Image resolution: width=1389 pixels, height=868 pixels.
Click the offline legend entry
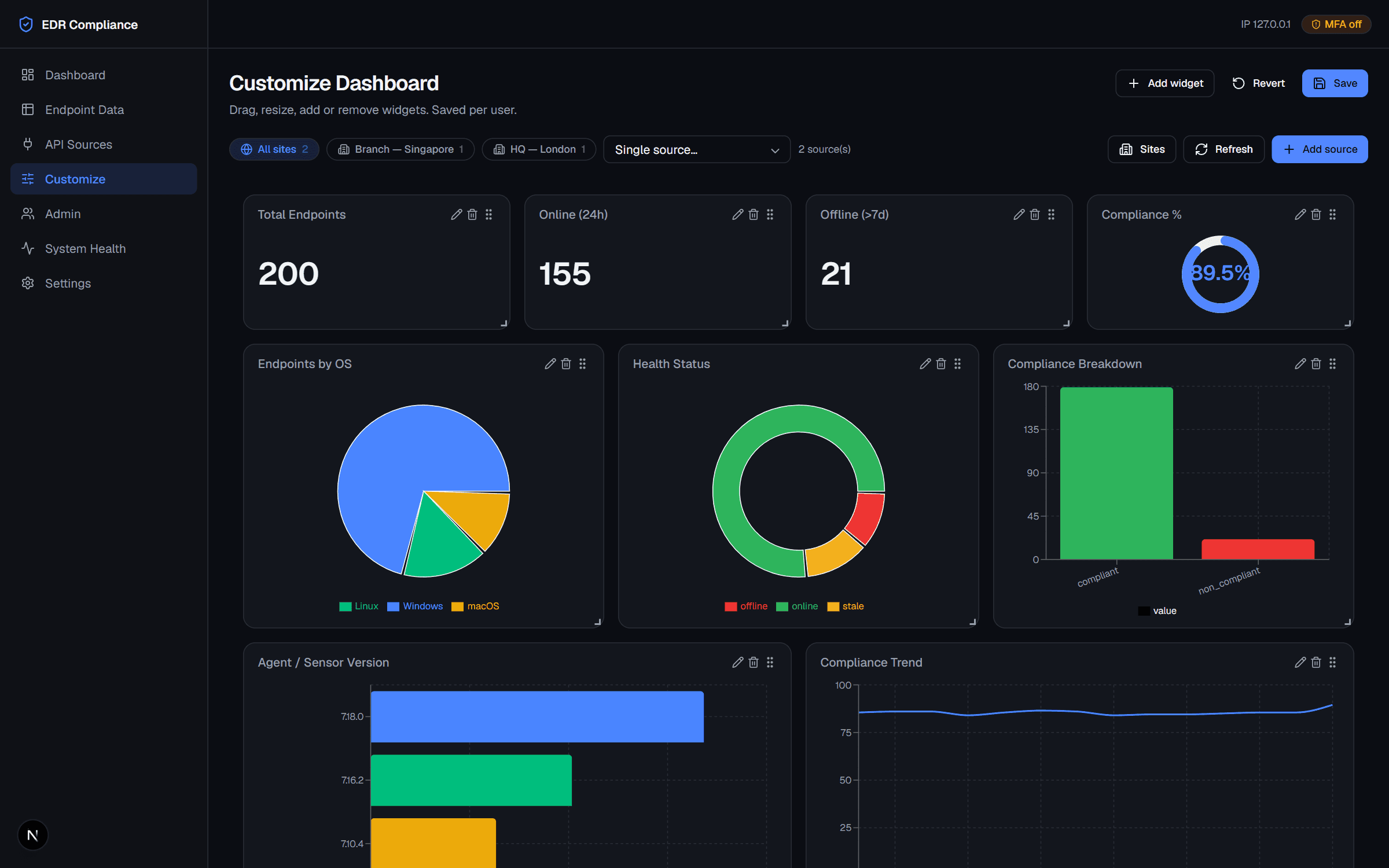tap(746, 606)
